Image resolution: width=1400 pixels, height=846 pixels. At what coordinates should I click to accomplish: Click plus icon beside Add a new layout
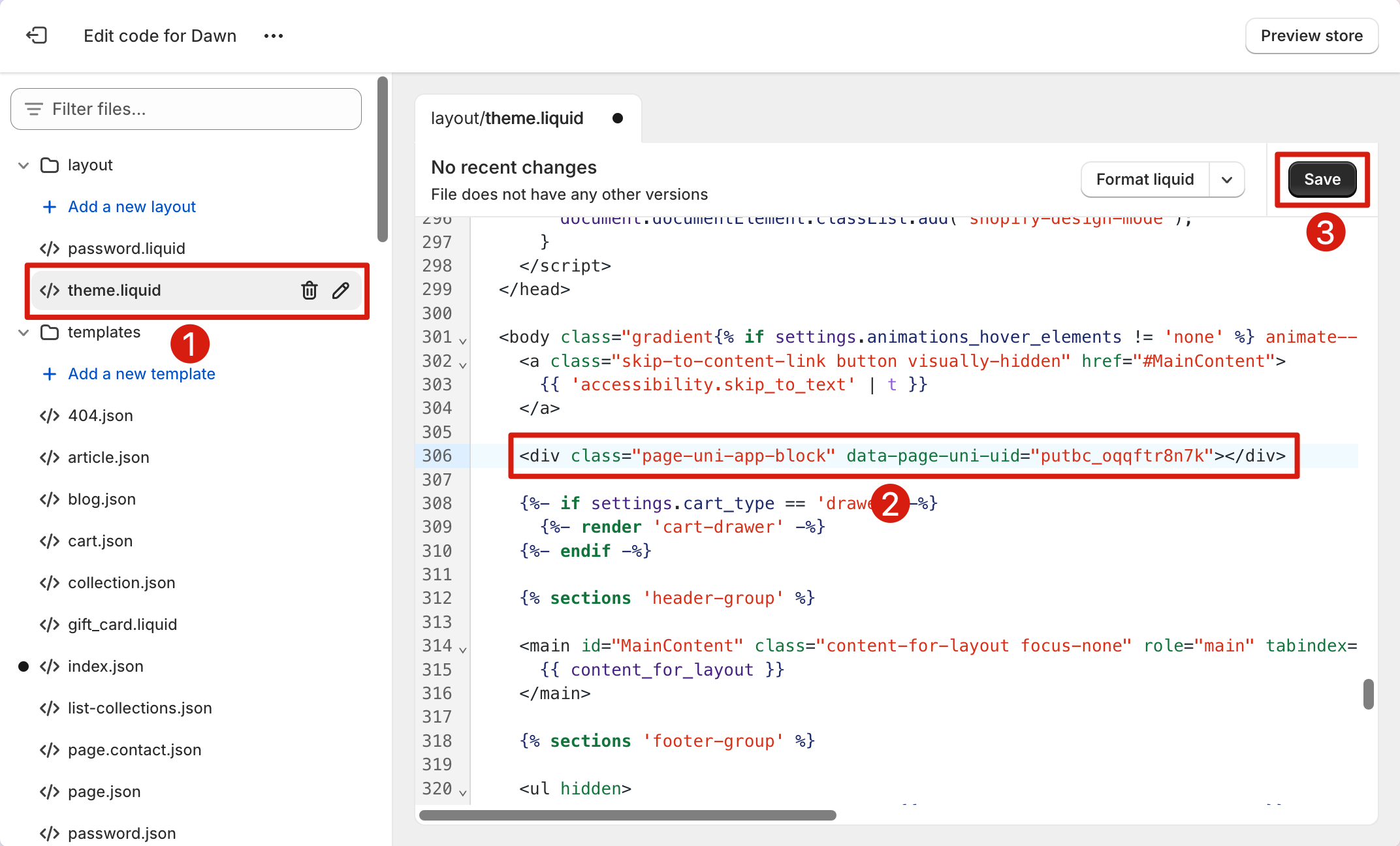click(x=49, y=207)
